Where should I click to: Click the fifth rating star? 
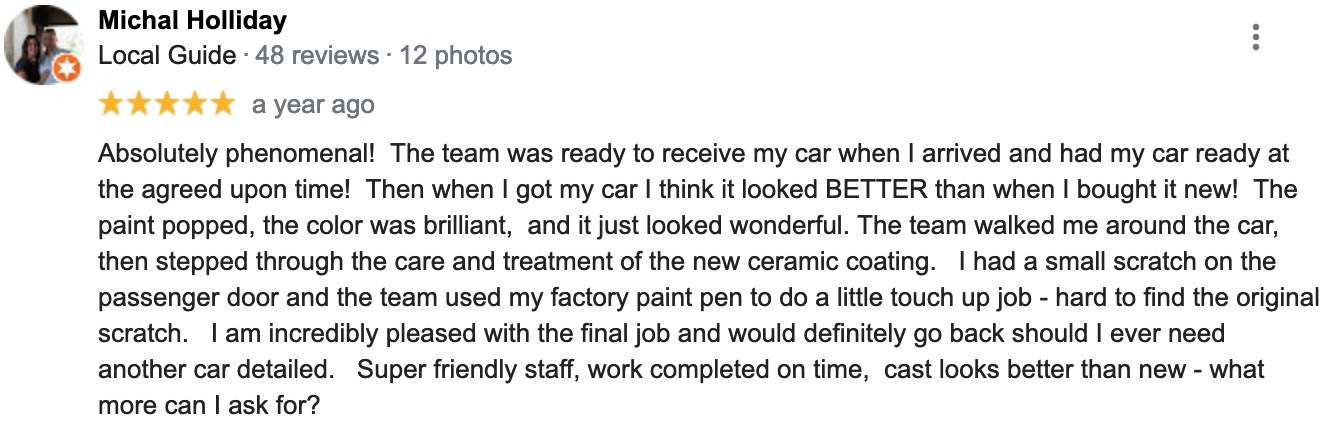click(x=221, y=104)
